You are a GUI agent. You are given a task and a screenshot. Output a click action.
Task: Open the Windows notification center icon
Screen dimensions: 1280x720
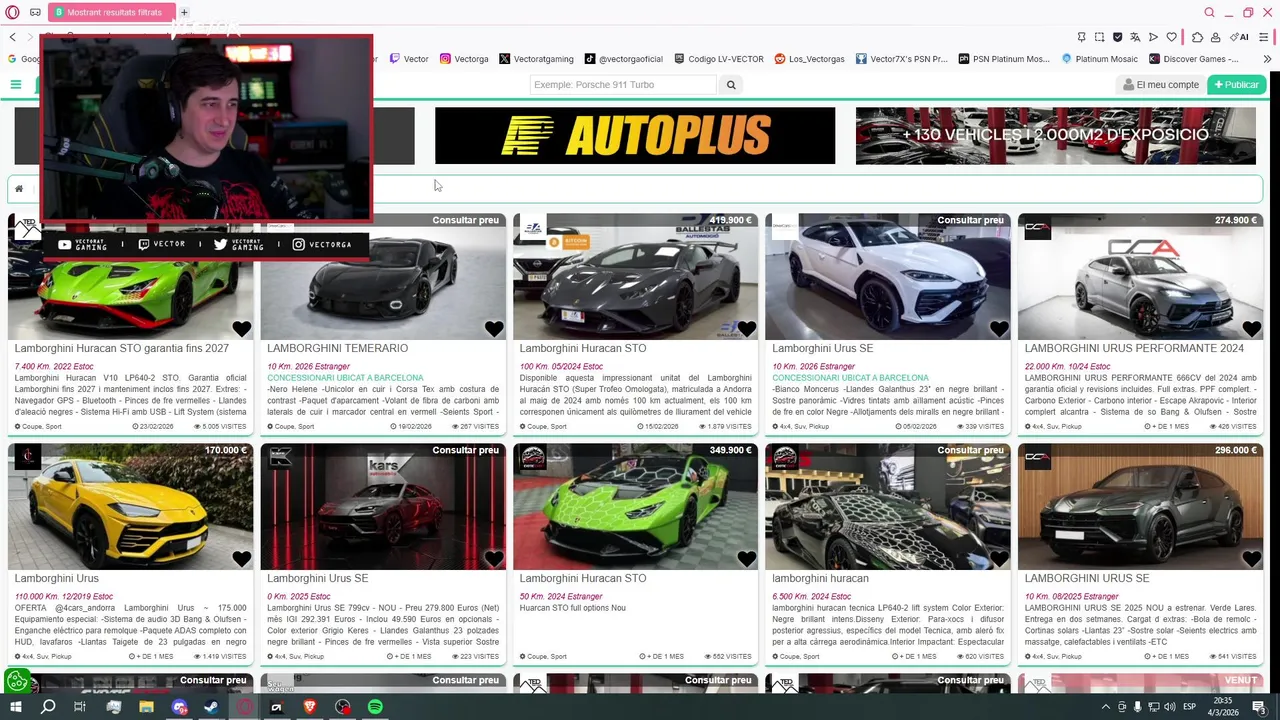tap(1262, 707)
